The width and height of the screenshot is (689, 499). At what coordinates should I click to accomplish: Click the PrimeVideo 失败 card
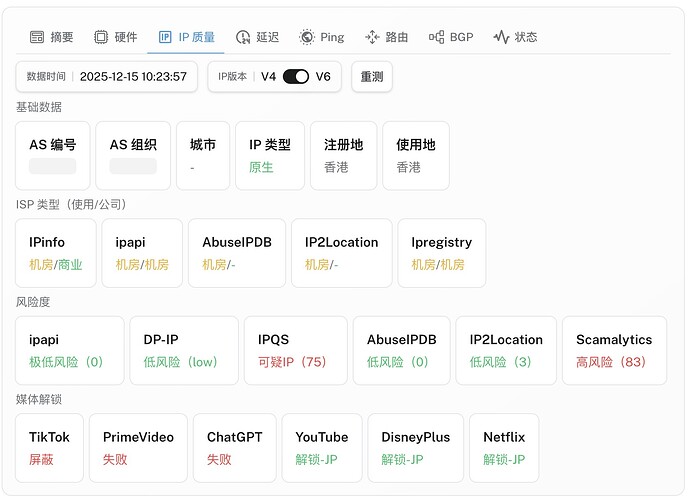click(x=138, y=448)
